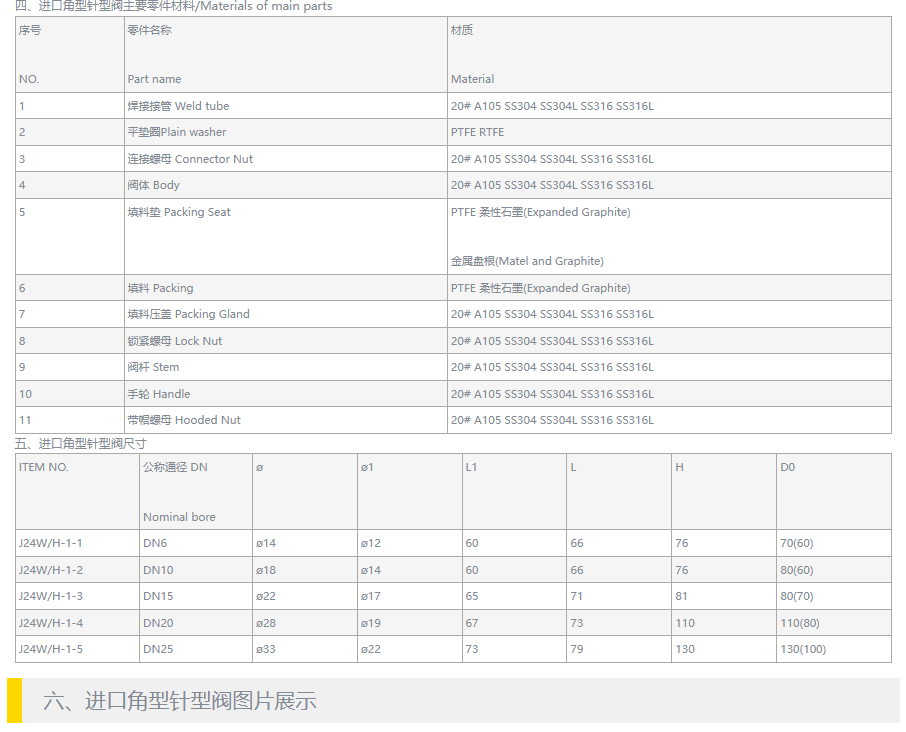Select the 'Plain washer' part name cell

pyautogui.click(x=177, y=132)
